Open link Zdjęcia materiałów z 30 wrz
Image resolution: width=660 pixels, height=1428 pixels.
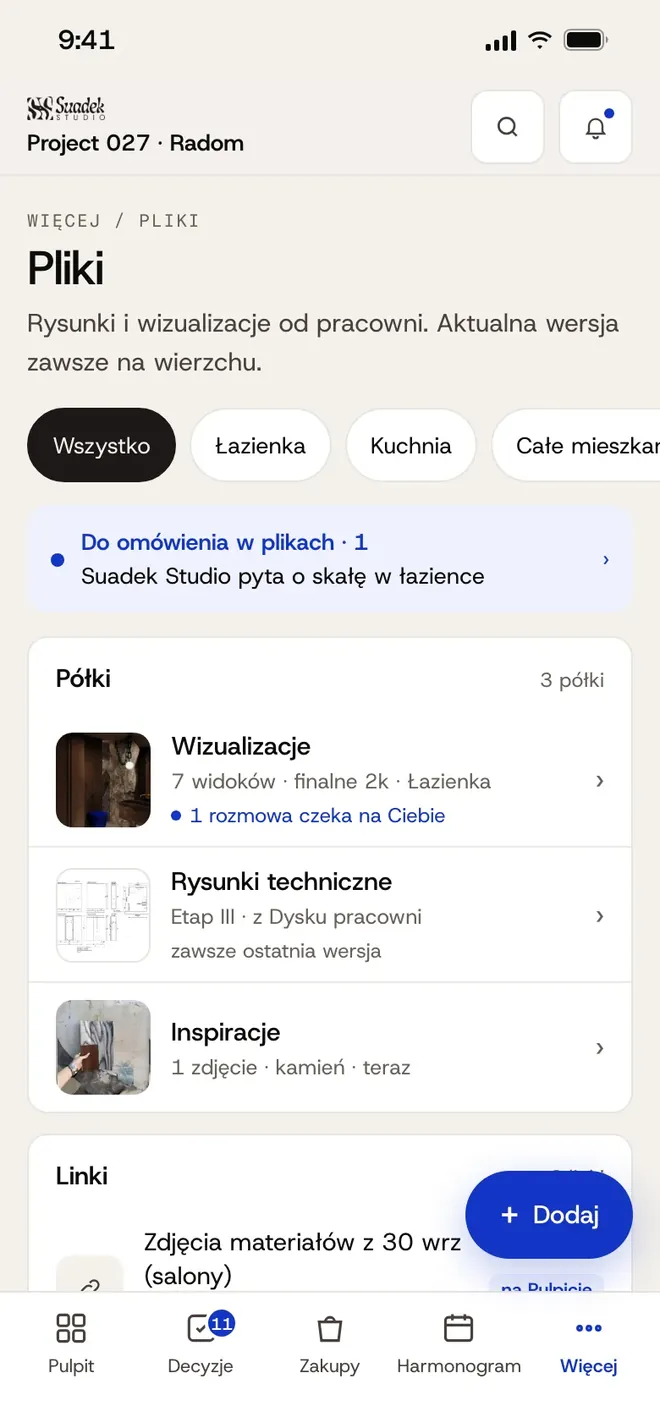click(303, 1258)
